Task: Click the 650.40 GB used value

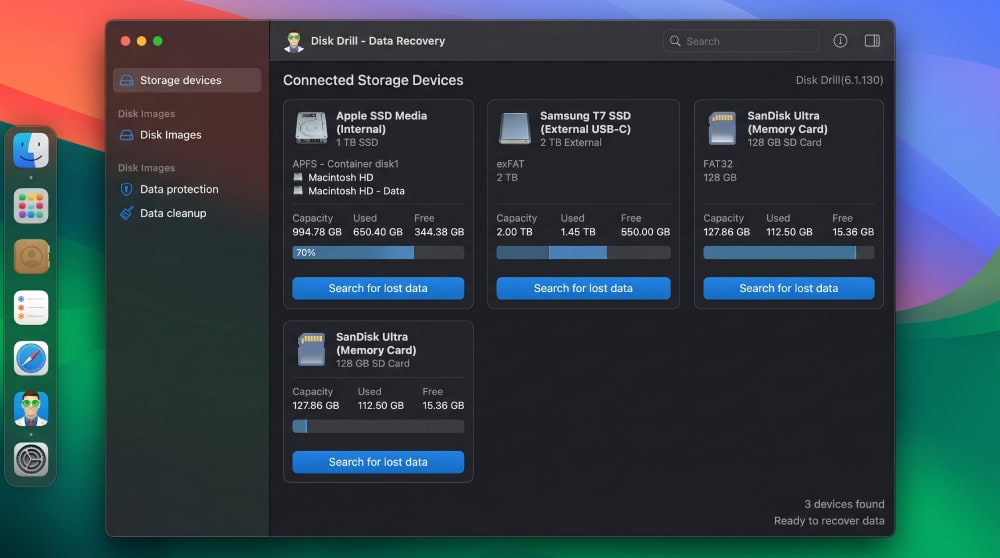Action: (x=378, y=232)
